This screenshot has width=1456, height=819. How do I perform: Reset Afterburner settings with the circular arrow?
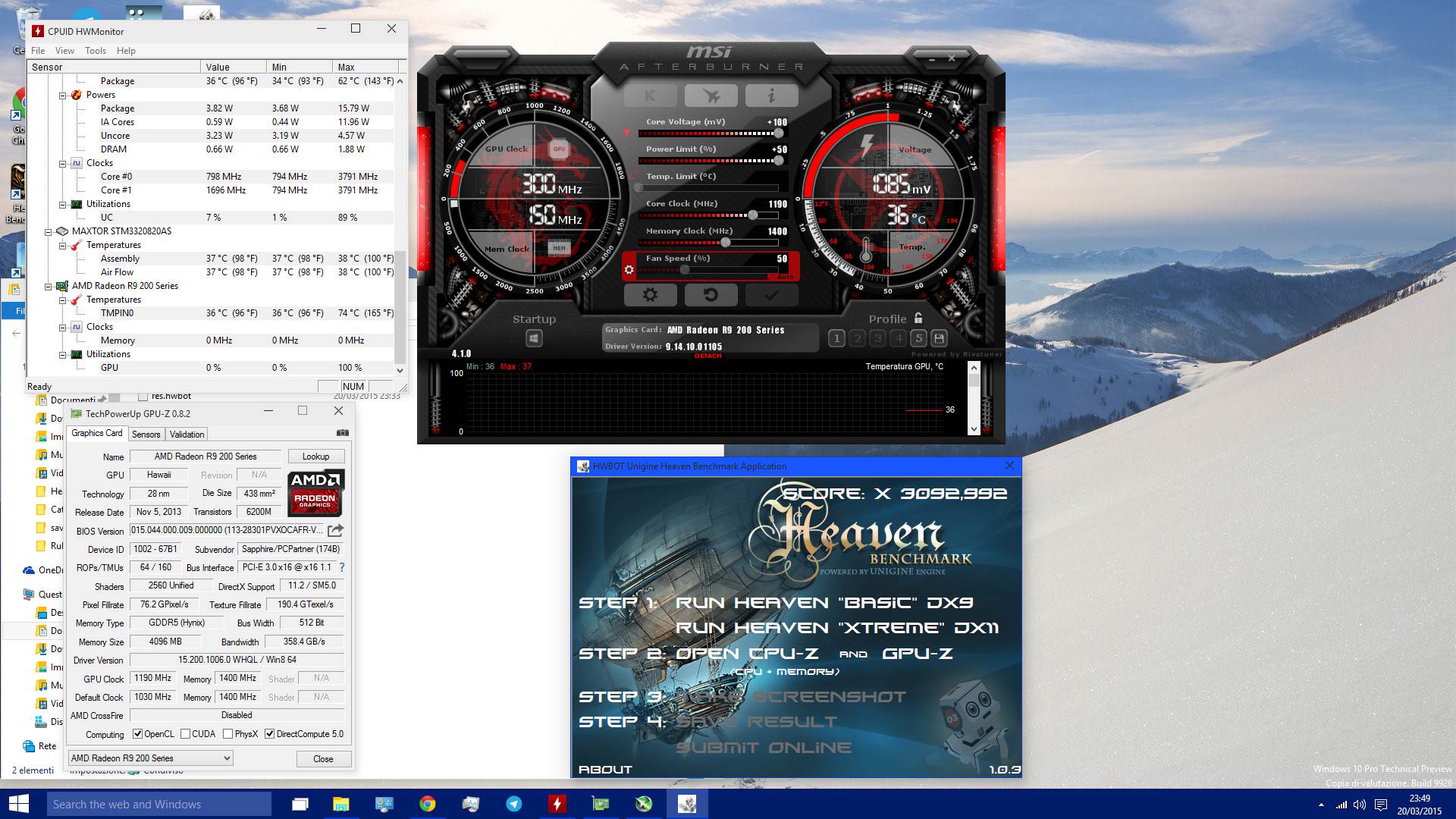click(x=711, y=294)
